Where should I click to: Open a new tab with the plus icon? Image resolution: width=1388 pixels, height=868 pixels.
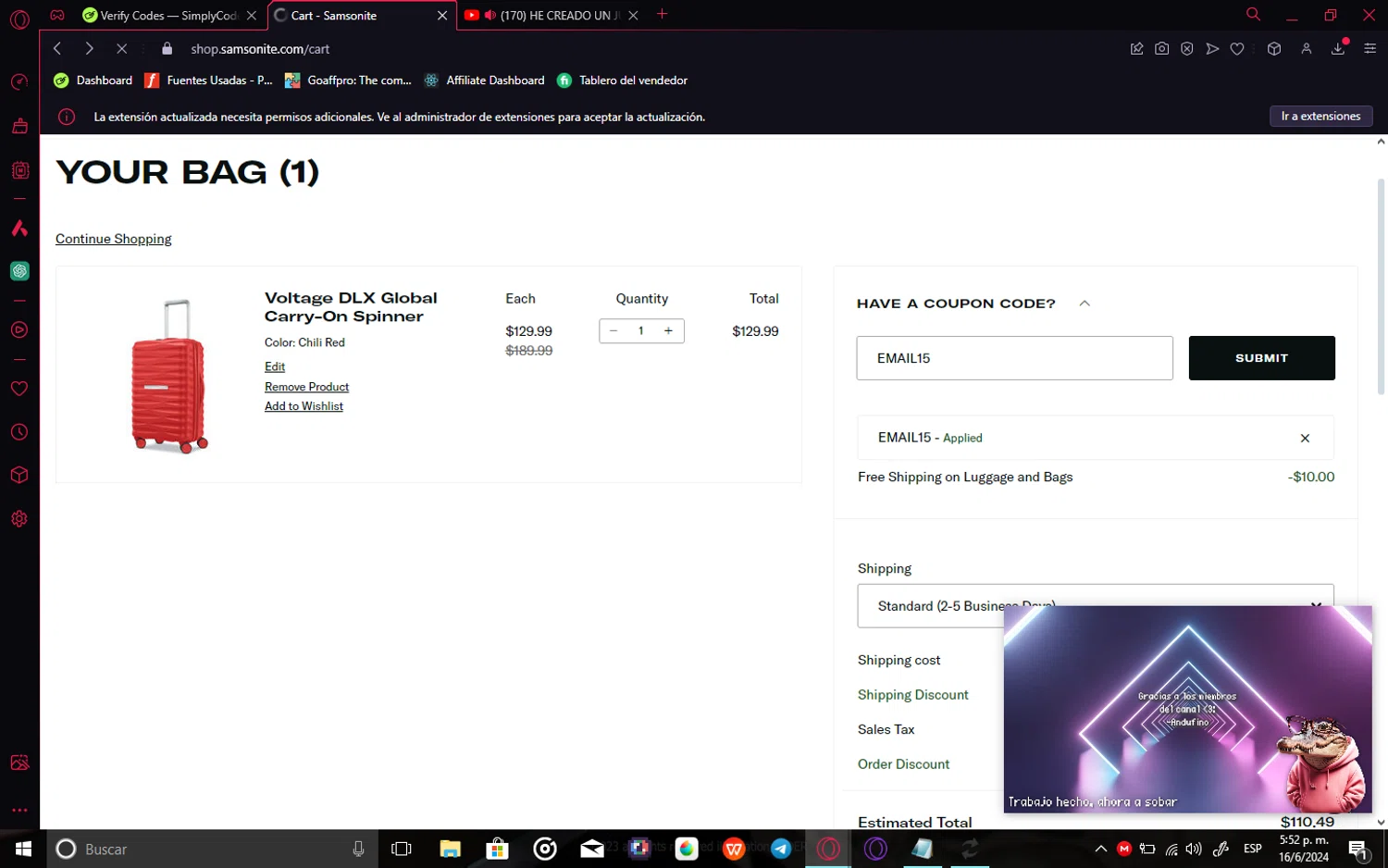(662, 14)
